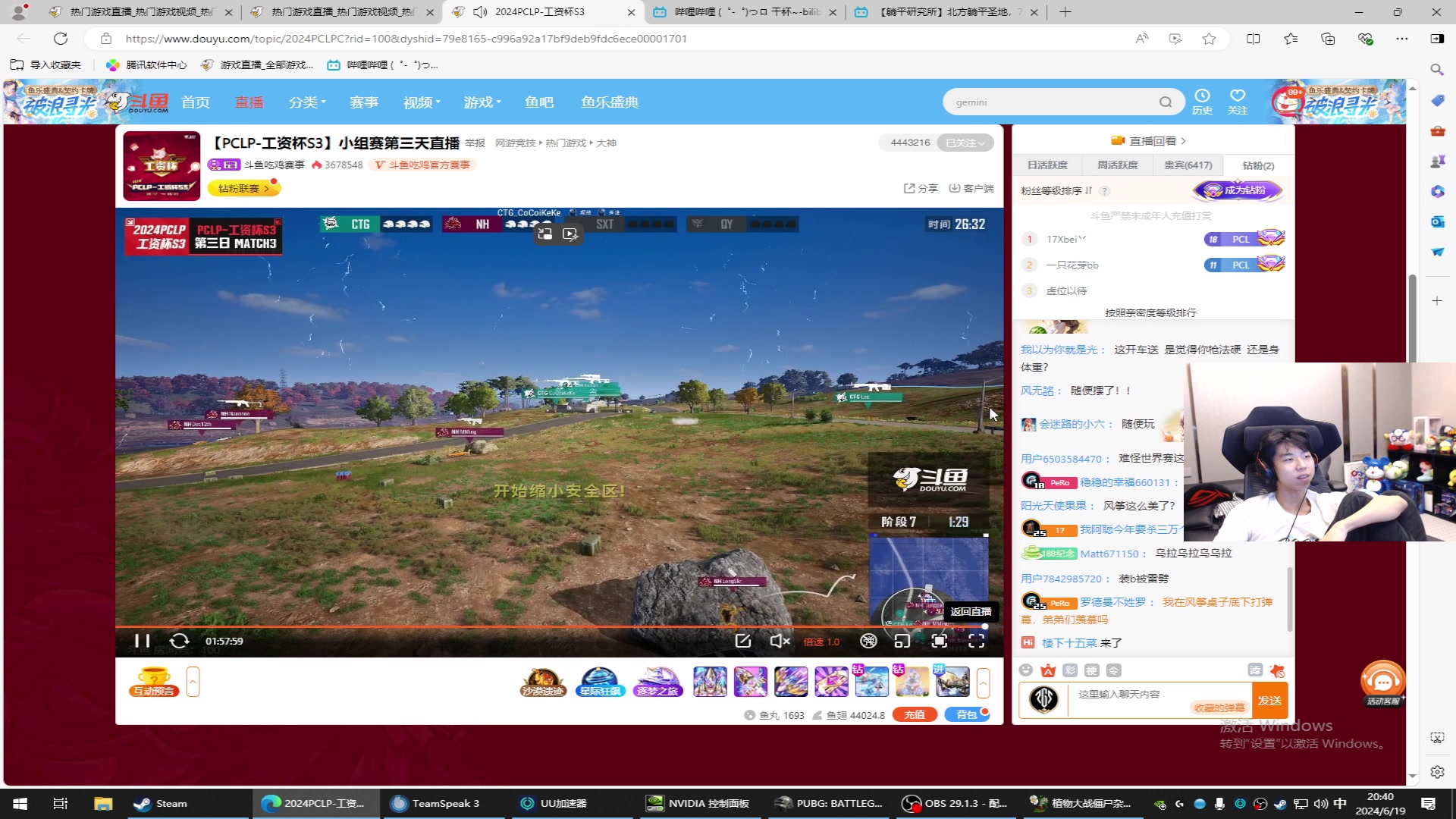Viewport: 1456px width, 819px height.
Task: Open 直播 in Douyu navigation
Action: pyautogui.click(x=249, y=102)
